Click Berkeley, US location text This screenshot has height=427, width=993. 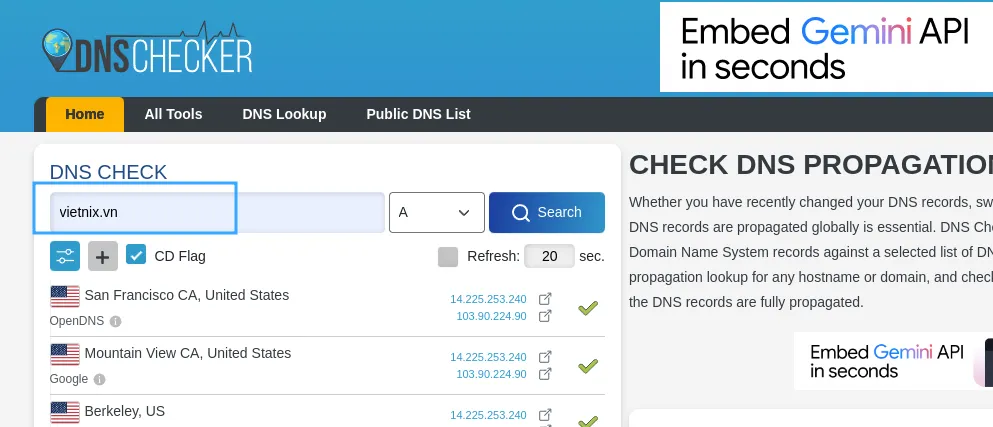(125, 411)
